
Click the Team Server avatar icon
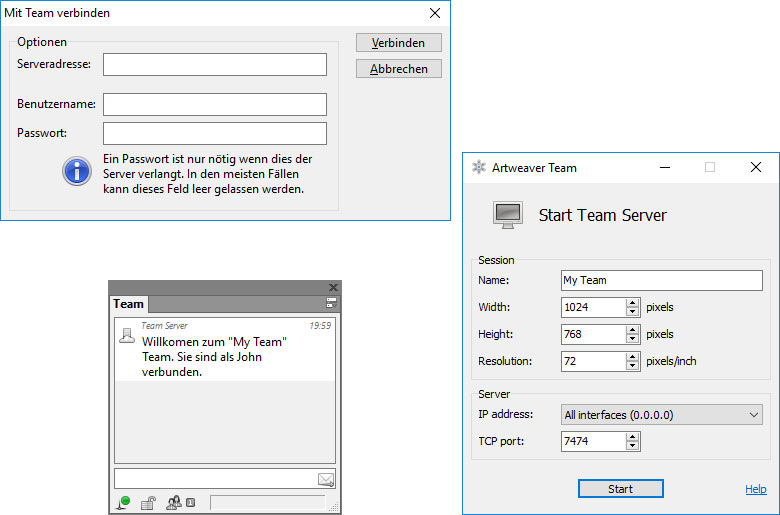(x=127, y=335)
